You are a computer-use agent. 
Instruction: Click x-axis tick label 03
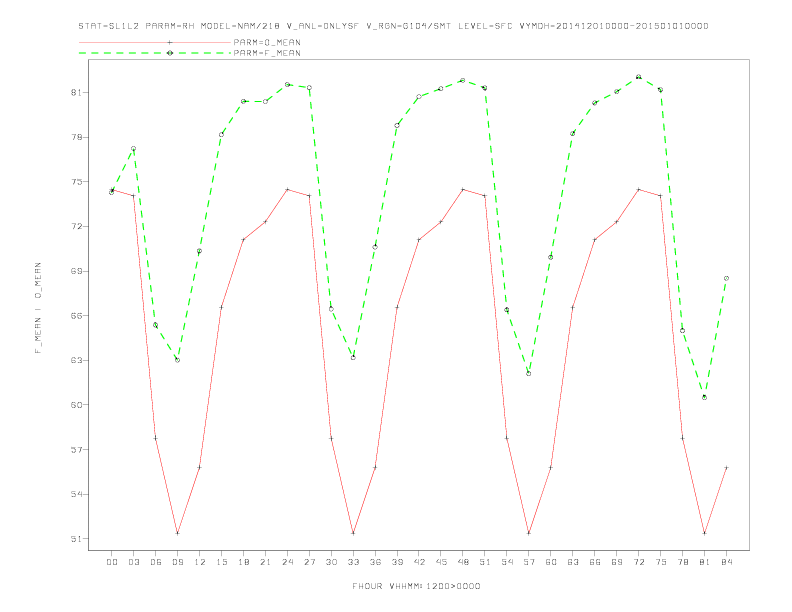(133, 562)
